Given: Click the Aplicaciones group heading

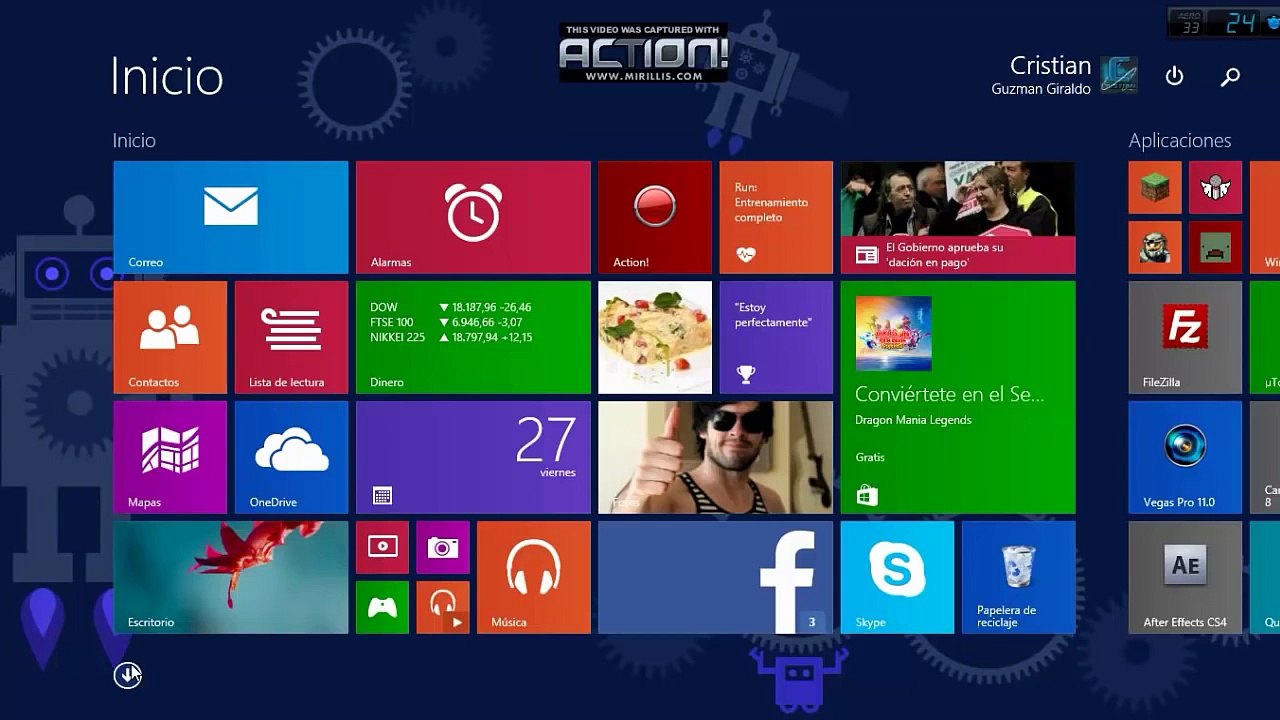Looking at the screenshot, I should point(1180,141).
